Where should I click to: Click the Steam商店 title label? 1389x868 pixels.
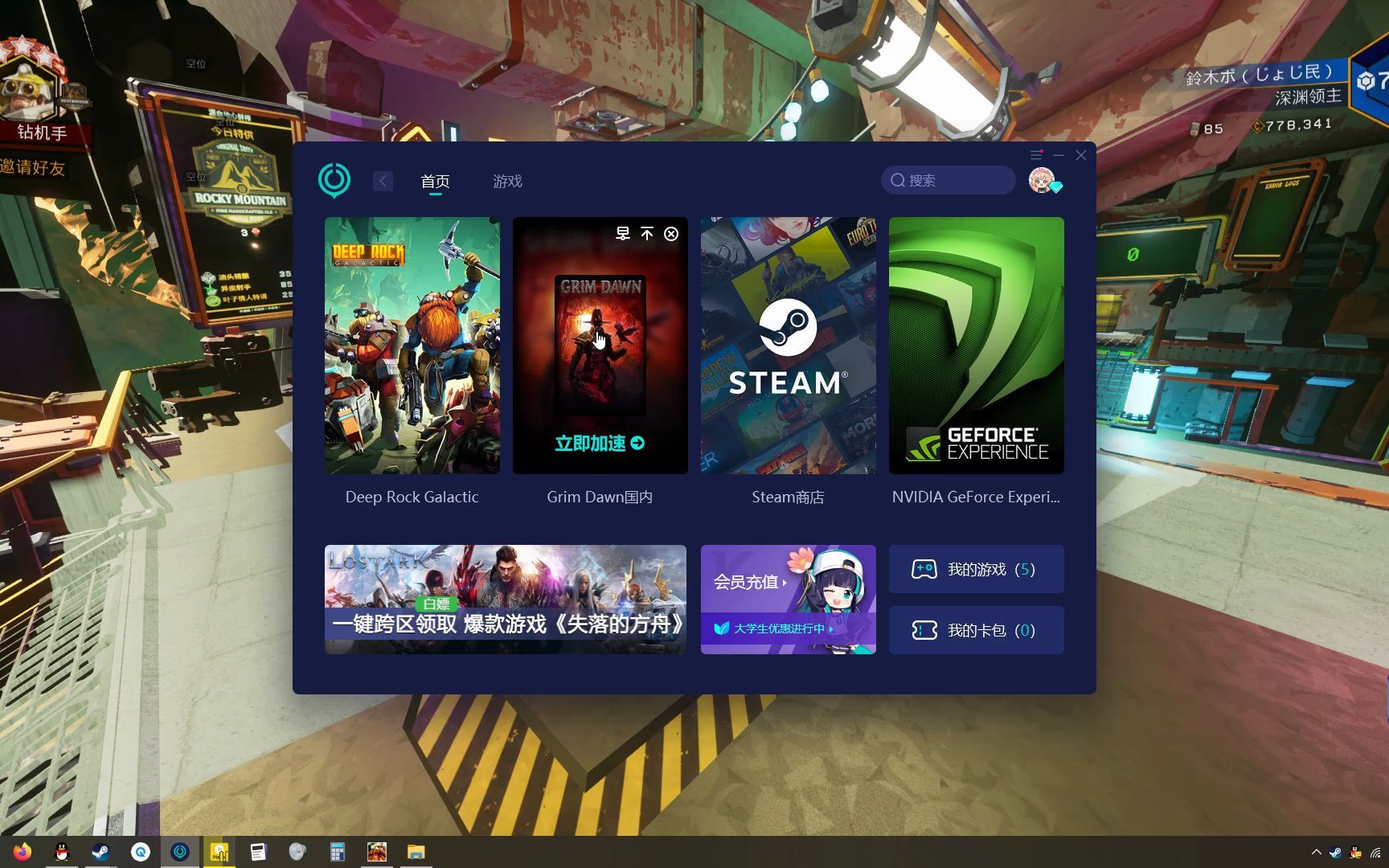(789, 497)
